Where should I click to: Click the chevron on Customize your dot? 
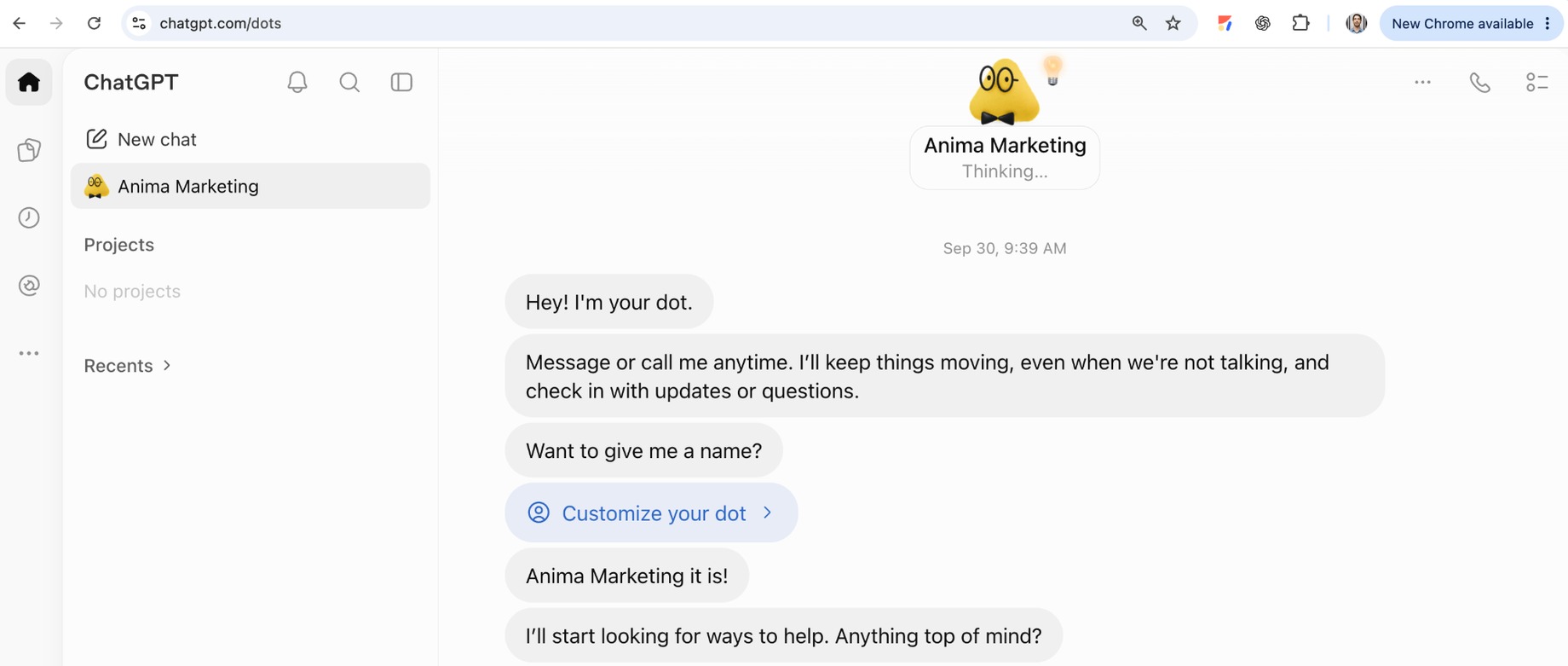click(768, 513)
